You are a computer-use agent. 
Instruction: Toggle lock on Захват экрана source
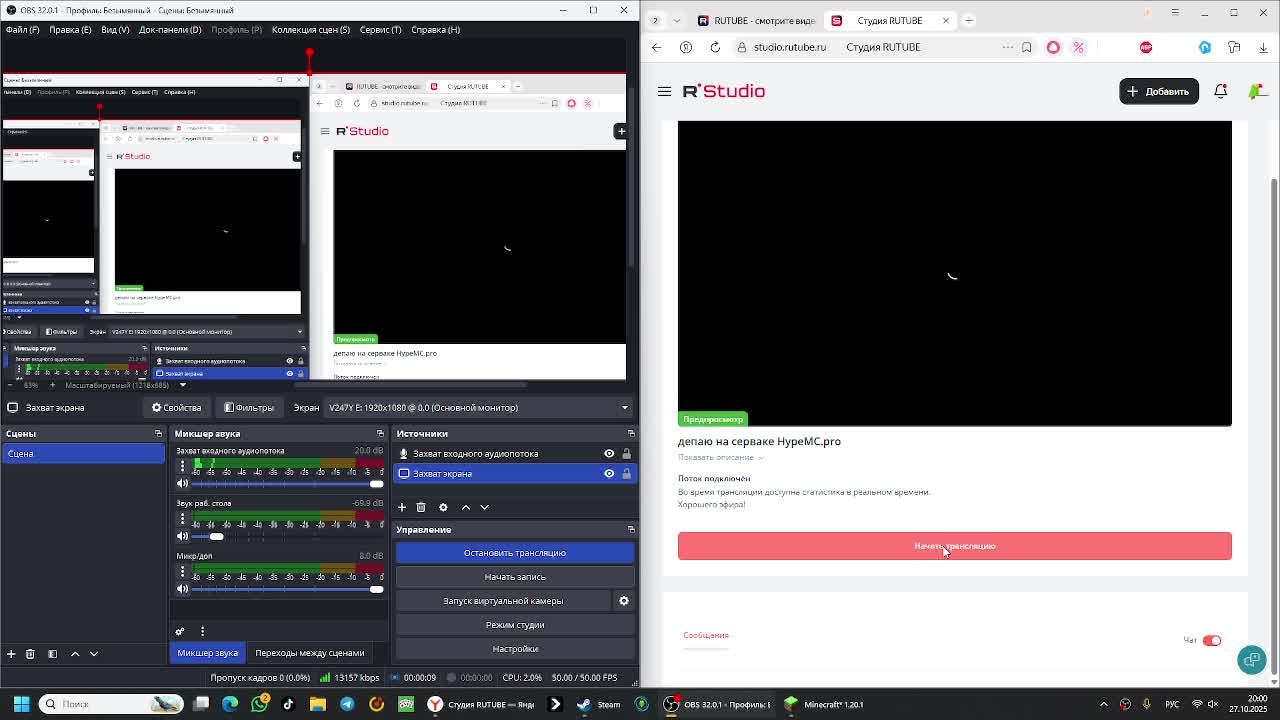[x=627, y=474]
